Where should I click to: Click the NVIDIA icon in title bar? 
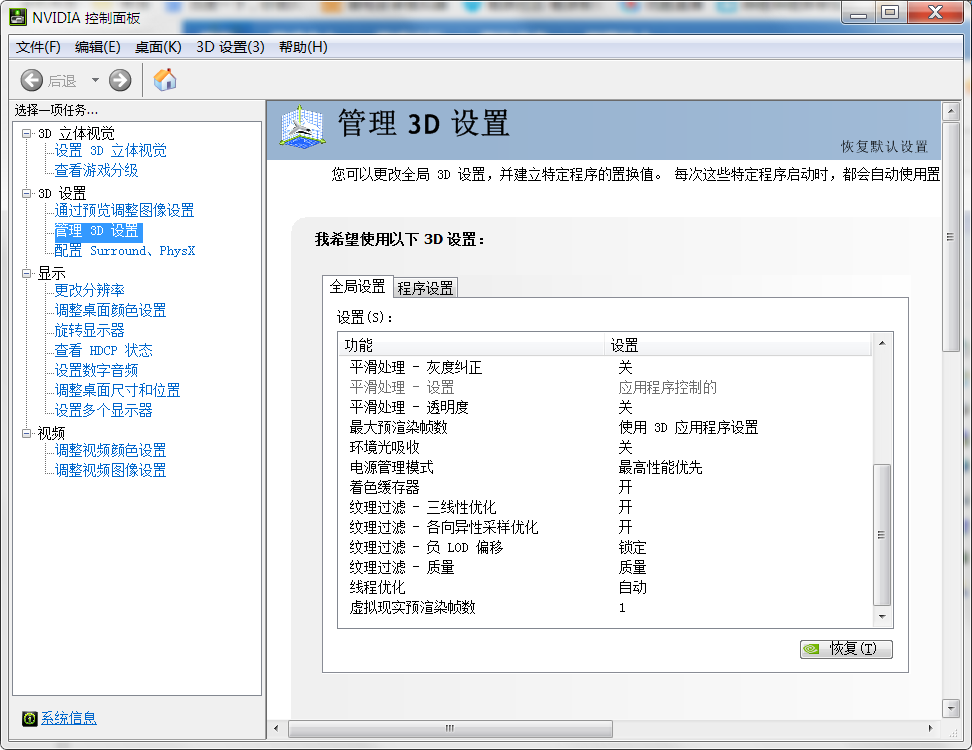coord(19,16)
